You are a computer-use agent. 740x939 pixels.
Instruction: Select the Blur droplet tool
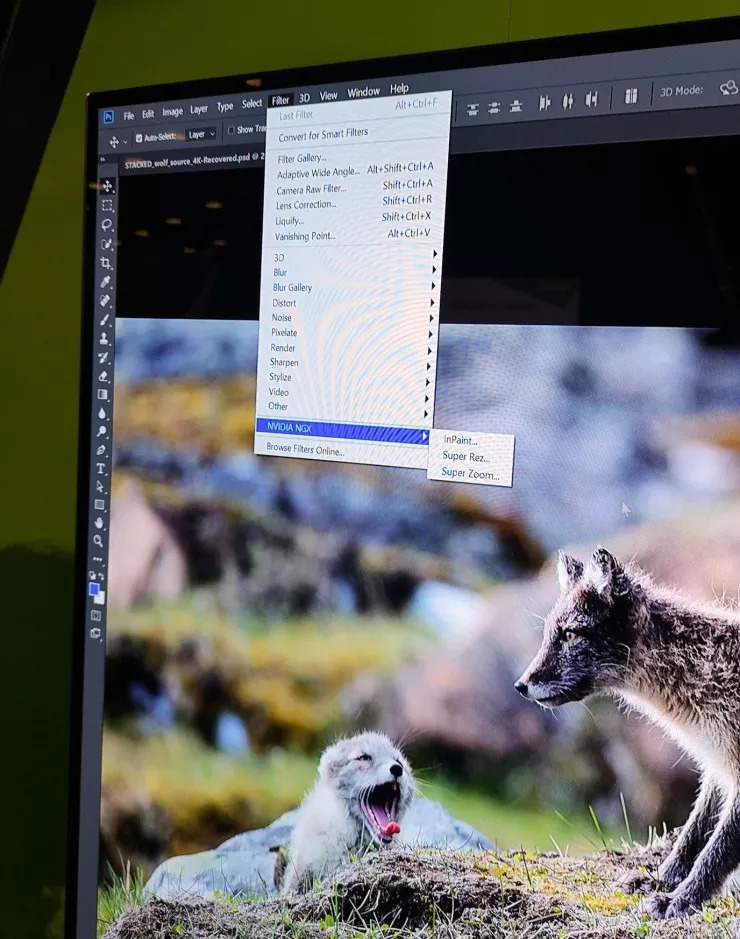[102, 413]
